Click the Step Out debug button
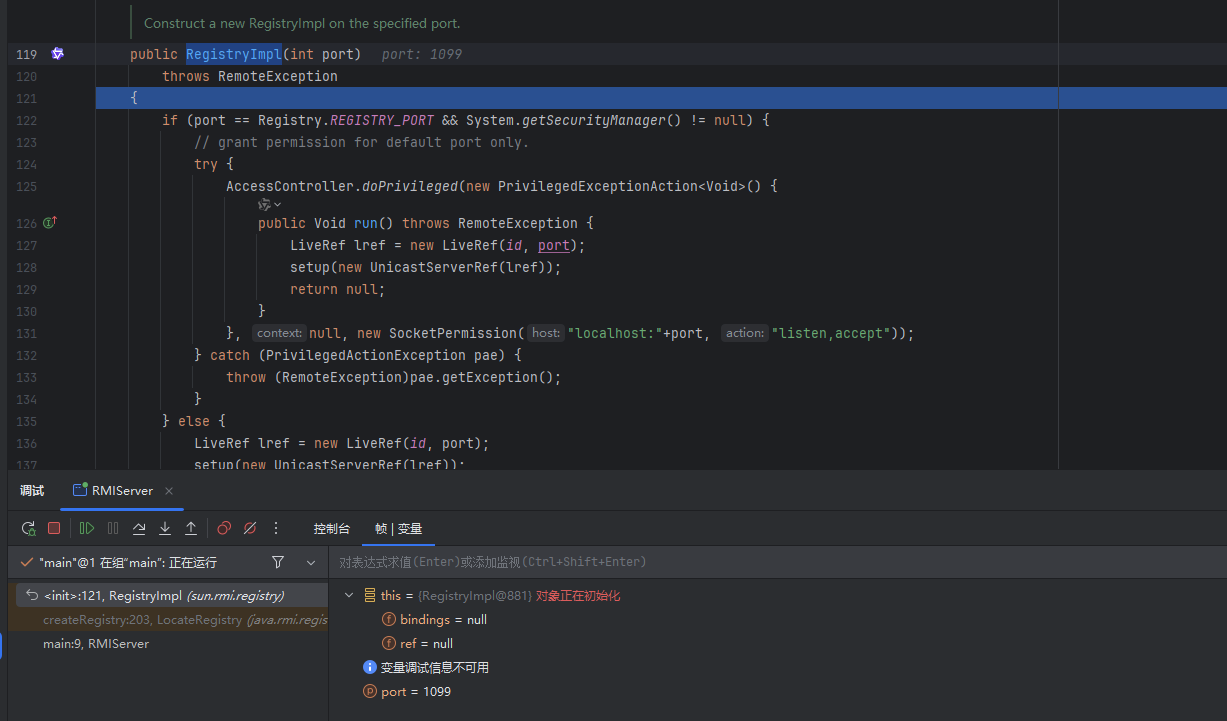The width and height of the screenshot is (1227, 721). click(x=191, y=528)
